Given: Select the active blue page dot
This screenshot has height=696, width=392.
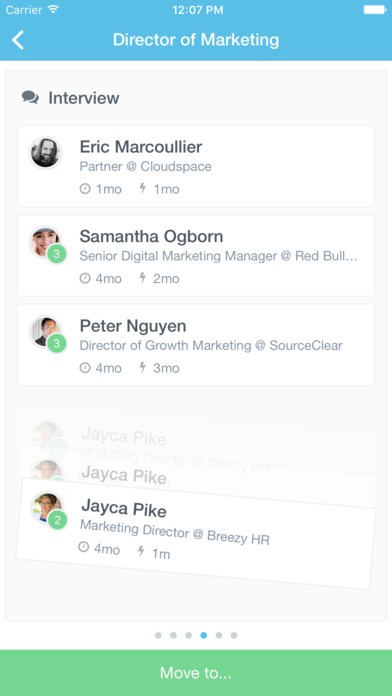Looking at the screenshot, I should pos(203,635).
